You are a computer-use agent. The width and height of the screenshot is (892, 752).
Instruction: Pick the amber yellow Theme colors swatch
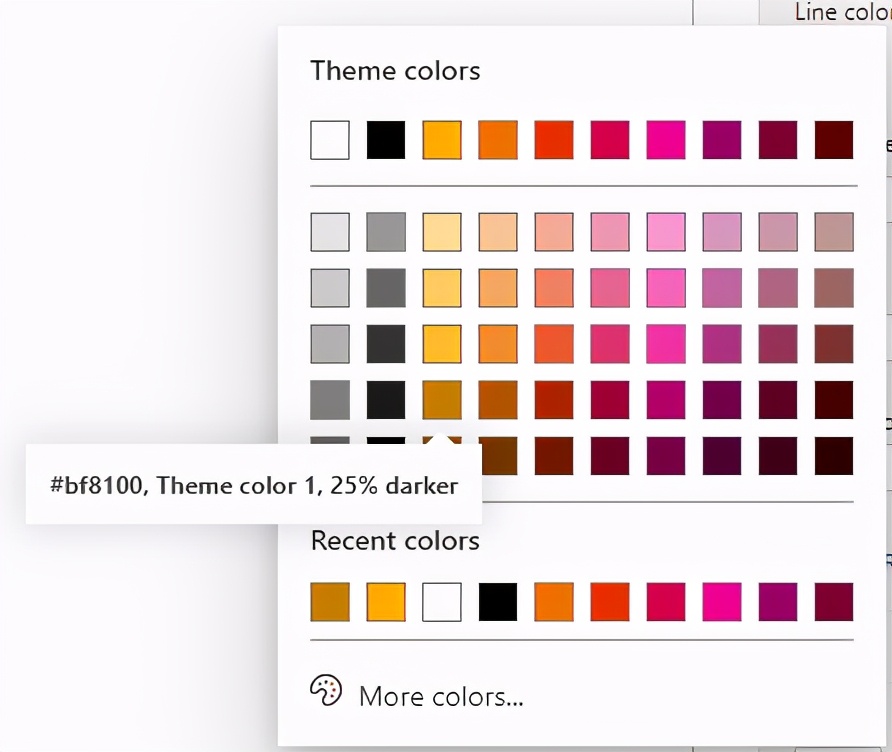pos(442,140)
